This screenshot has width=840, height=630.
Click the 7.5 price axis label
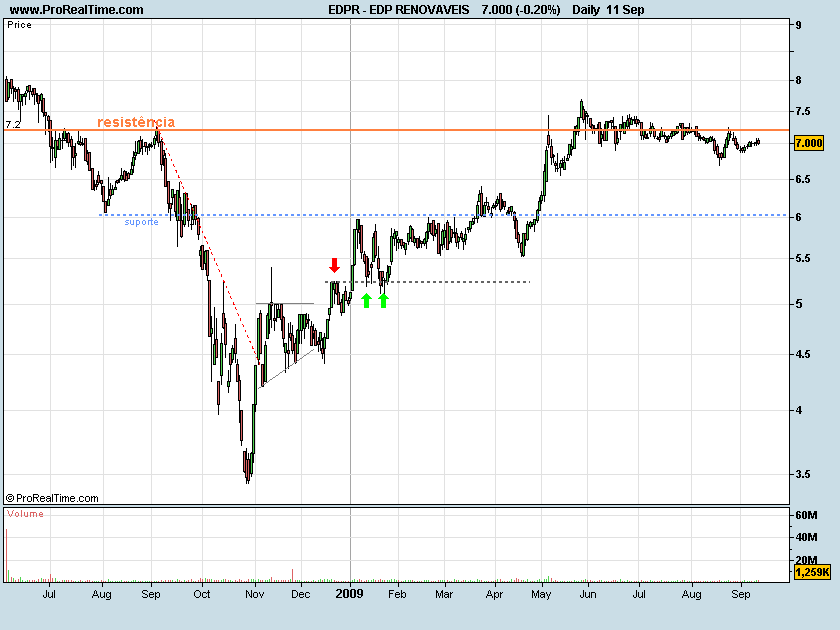[x=803, y=111]
